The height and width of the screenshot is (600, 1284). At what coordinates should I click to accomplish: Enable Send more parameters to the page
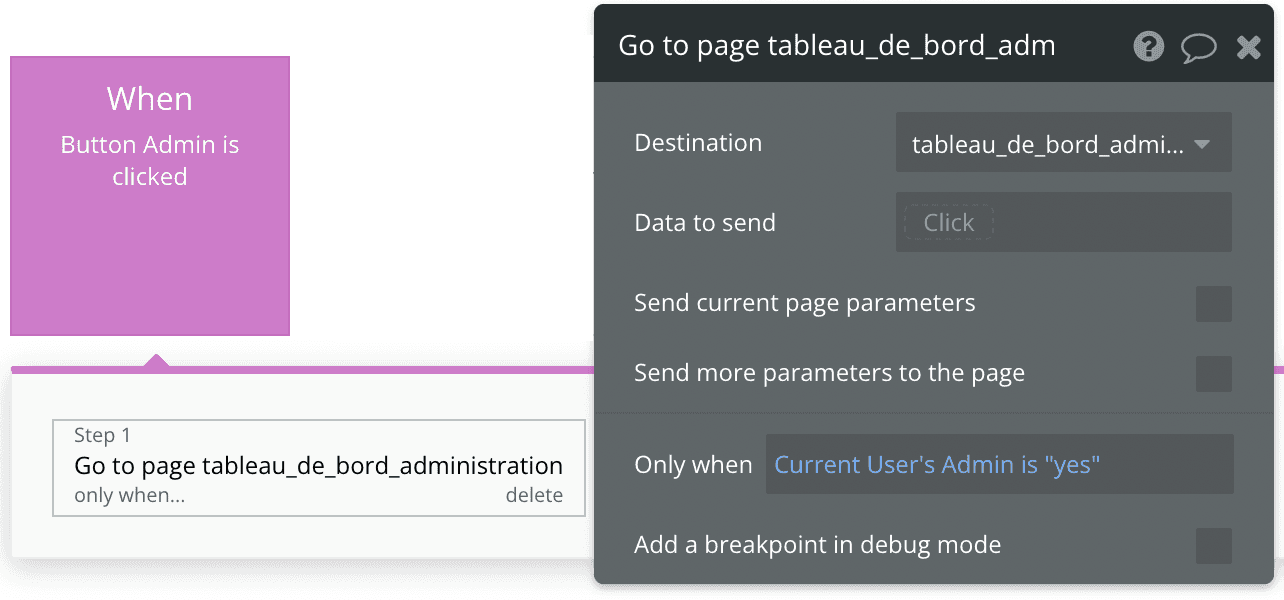click(x=1213, y=374)
